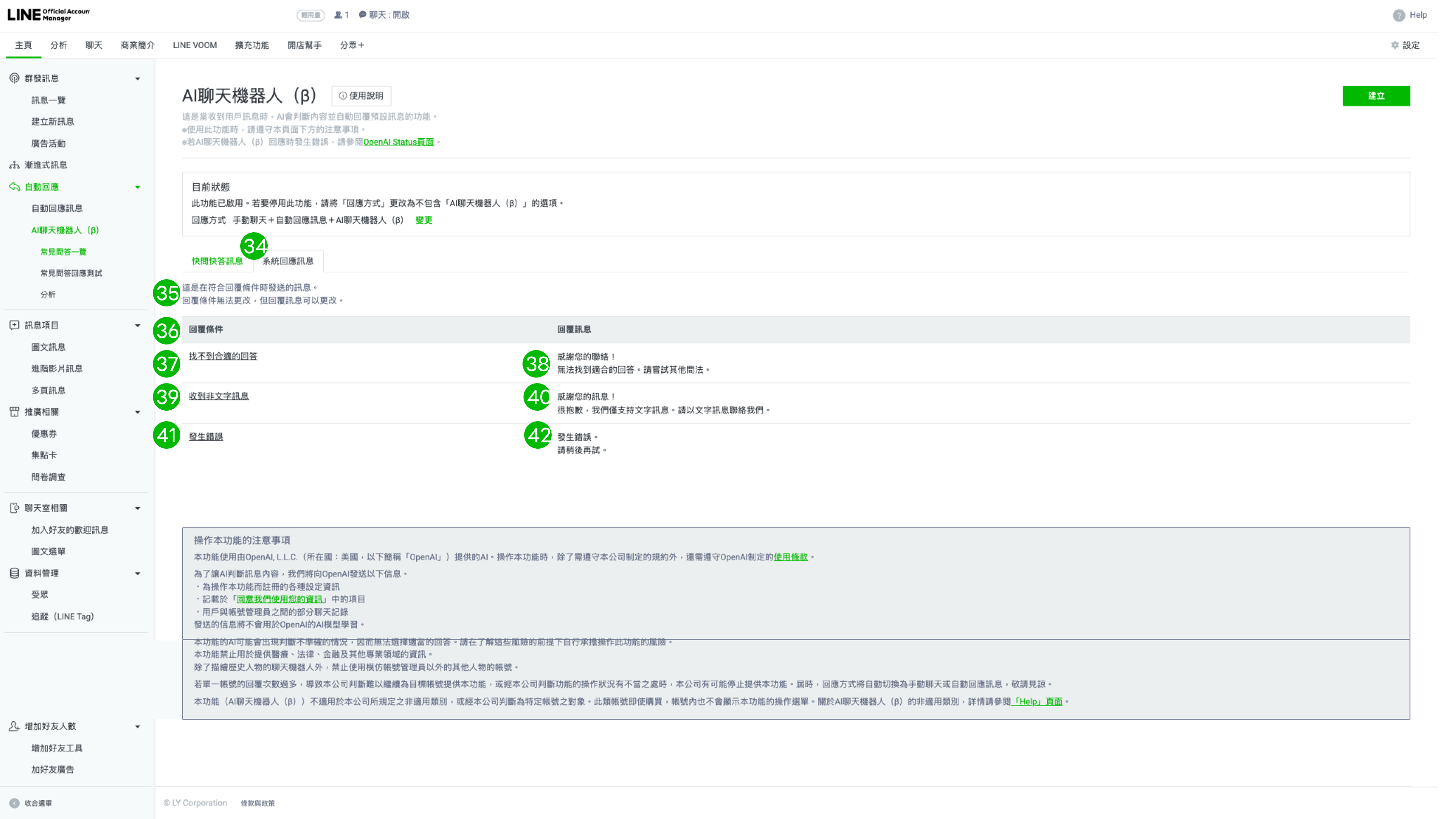Image resolution: width=1456 pixels, height=819 pixels.
Task: Open the OpenAI Status頁面 link
Action: point(398,142)
